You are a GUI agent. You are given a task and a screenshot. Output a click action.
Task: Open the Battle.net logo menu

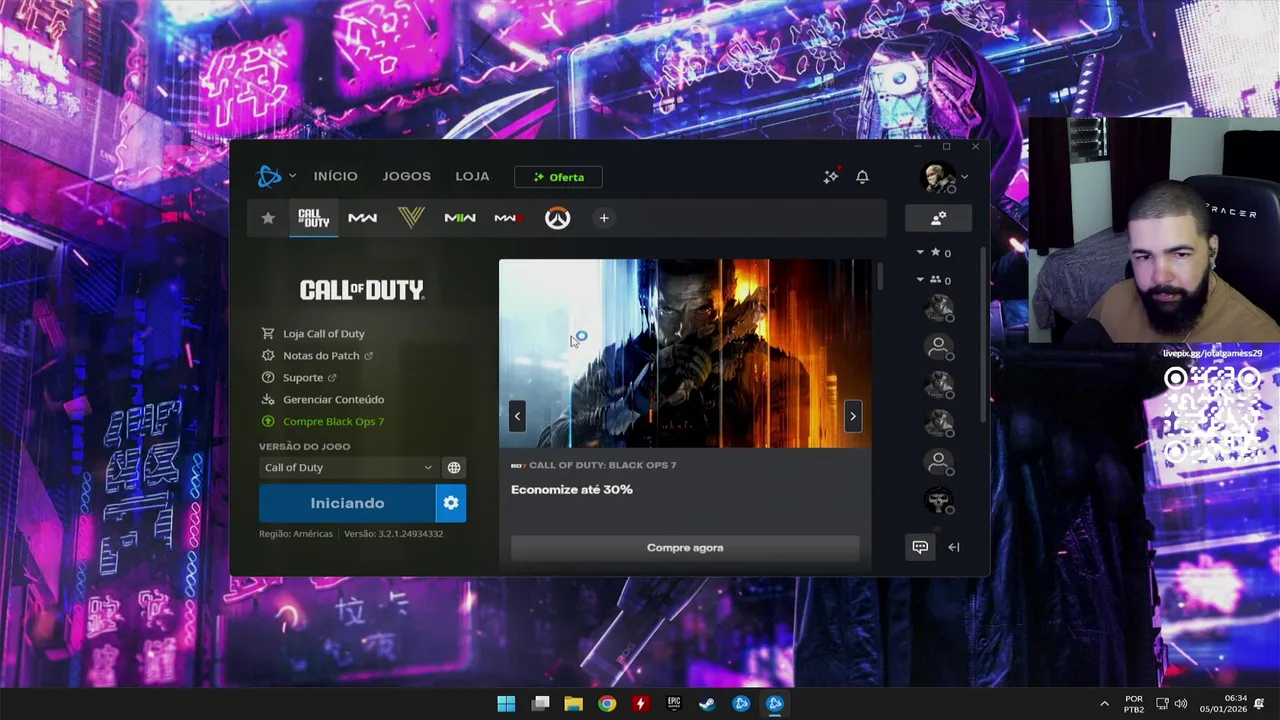tap(269, 176)
